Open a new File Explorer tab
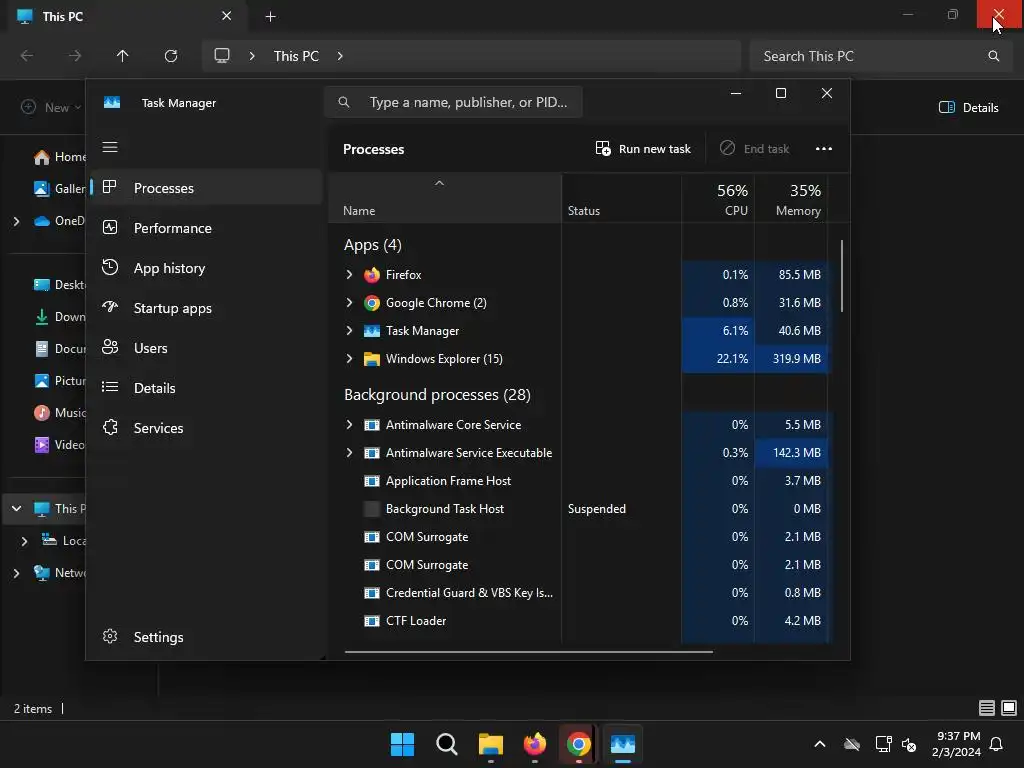The height and width of the screenshot is (768, 1024). (270, 17)
